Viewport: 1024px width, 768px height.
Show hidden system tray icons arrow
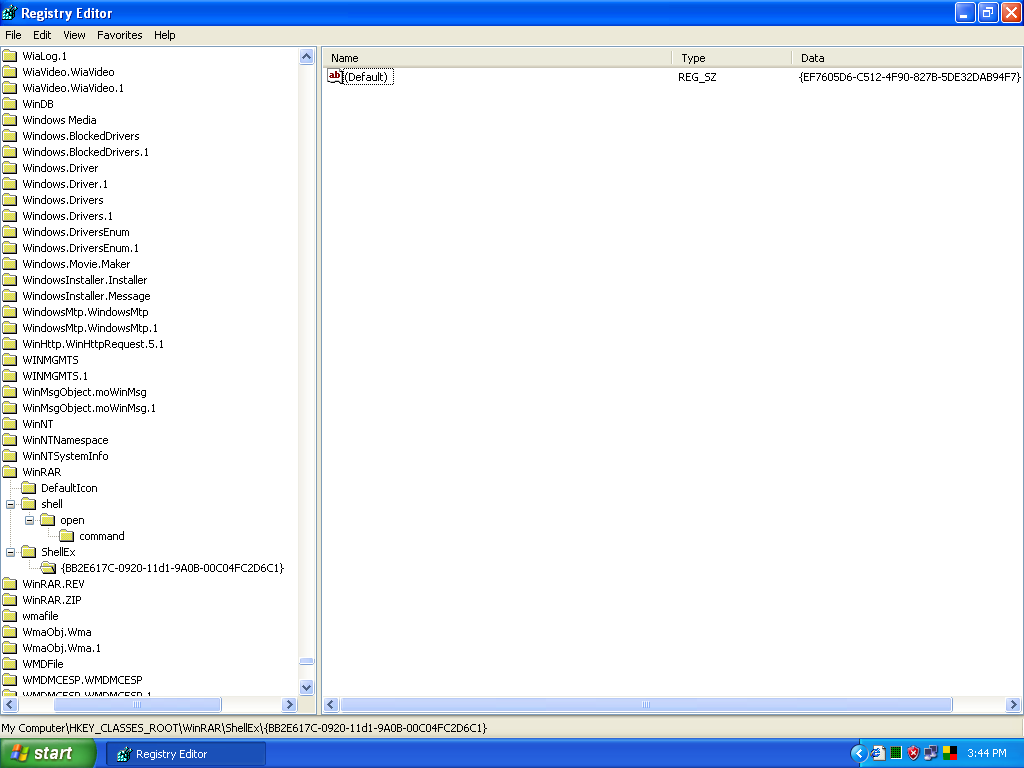click(x=859, y=754)
